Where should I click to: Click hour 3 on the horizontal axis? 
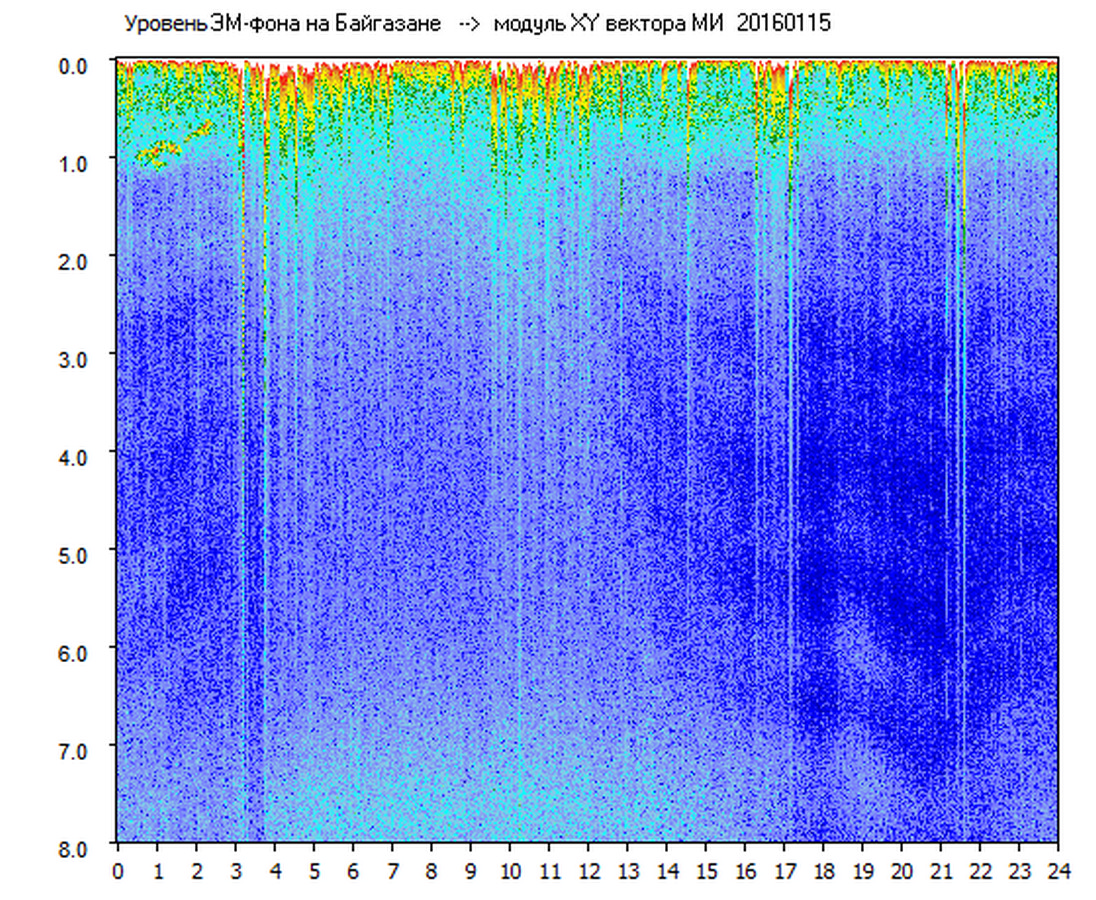[235, 871]
